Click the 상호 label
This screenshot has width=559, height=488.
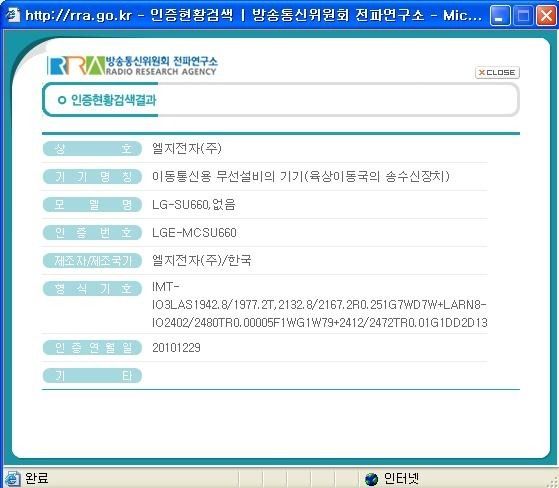(92, 148)
